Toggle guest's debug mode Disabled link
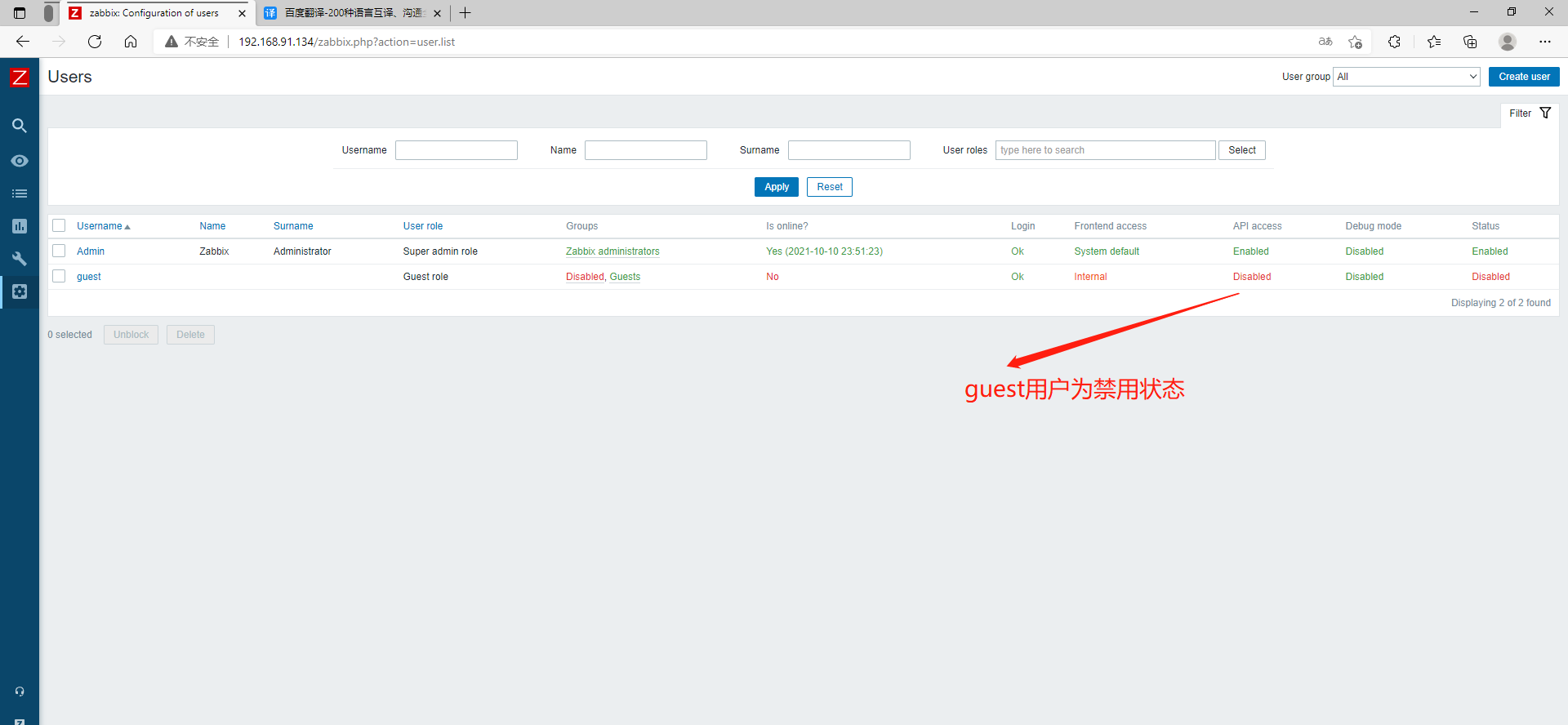 pyautogui.click(x=1365, y=277)
